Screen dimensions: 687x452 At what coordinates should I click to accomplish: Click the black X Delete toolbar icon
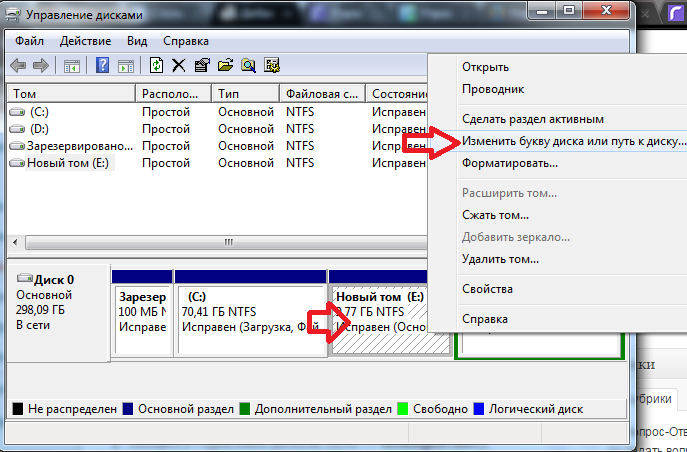click(x=179, y=66)
